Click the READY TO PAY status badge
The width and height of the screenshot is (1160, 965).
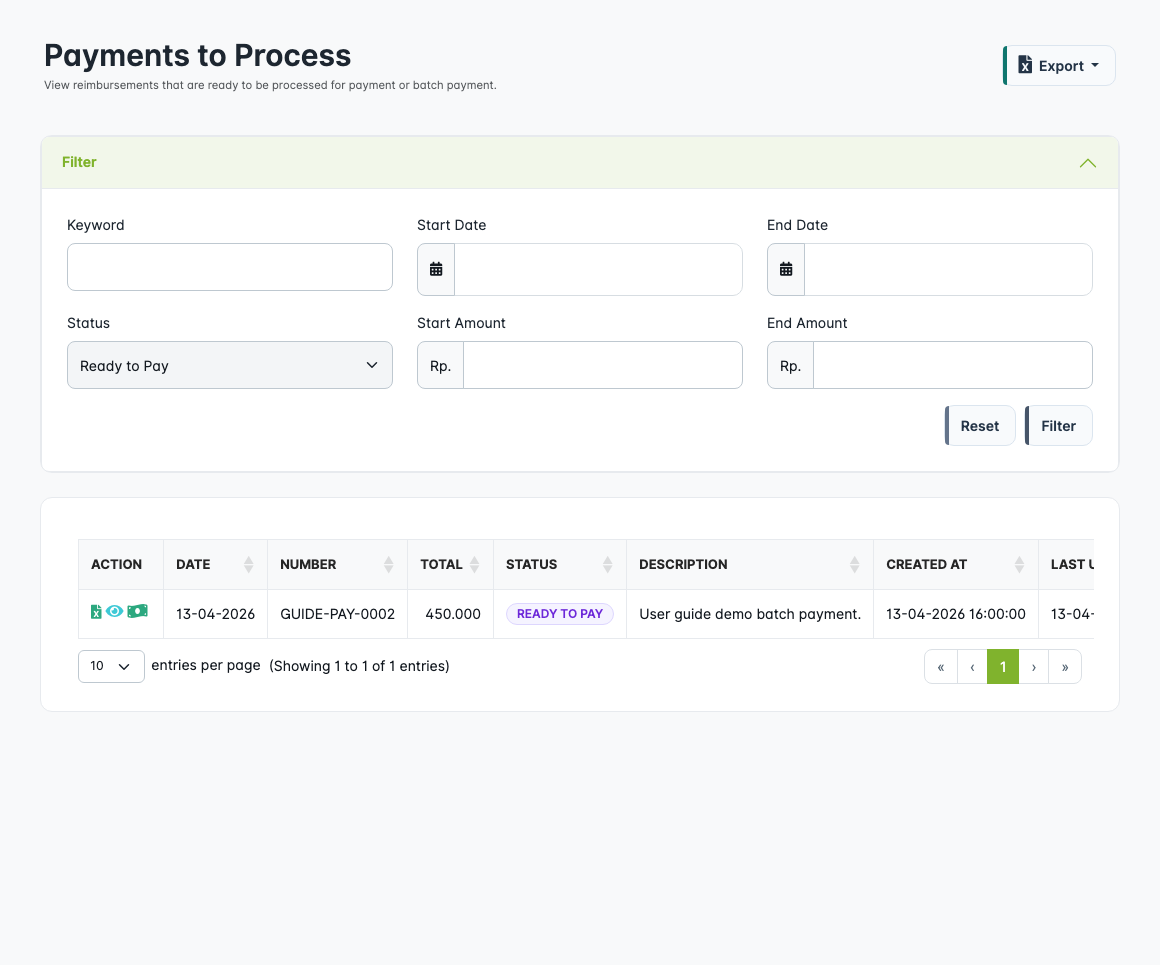(559, 613)
